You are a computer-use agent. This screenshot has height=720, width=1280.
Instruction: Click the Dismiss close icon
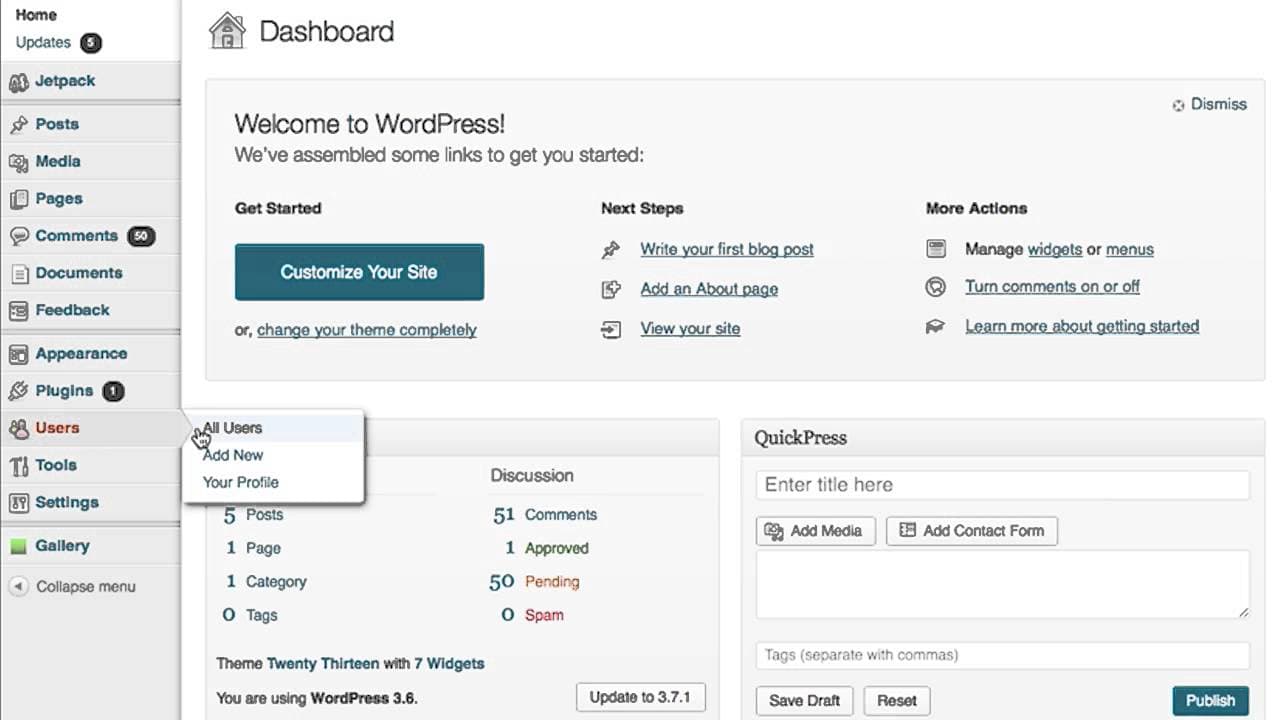point(1178,105)
